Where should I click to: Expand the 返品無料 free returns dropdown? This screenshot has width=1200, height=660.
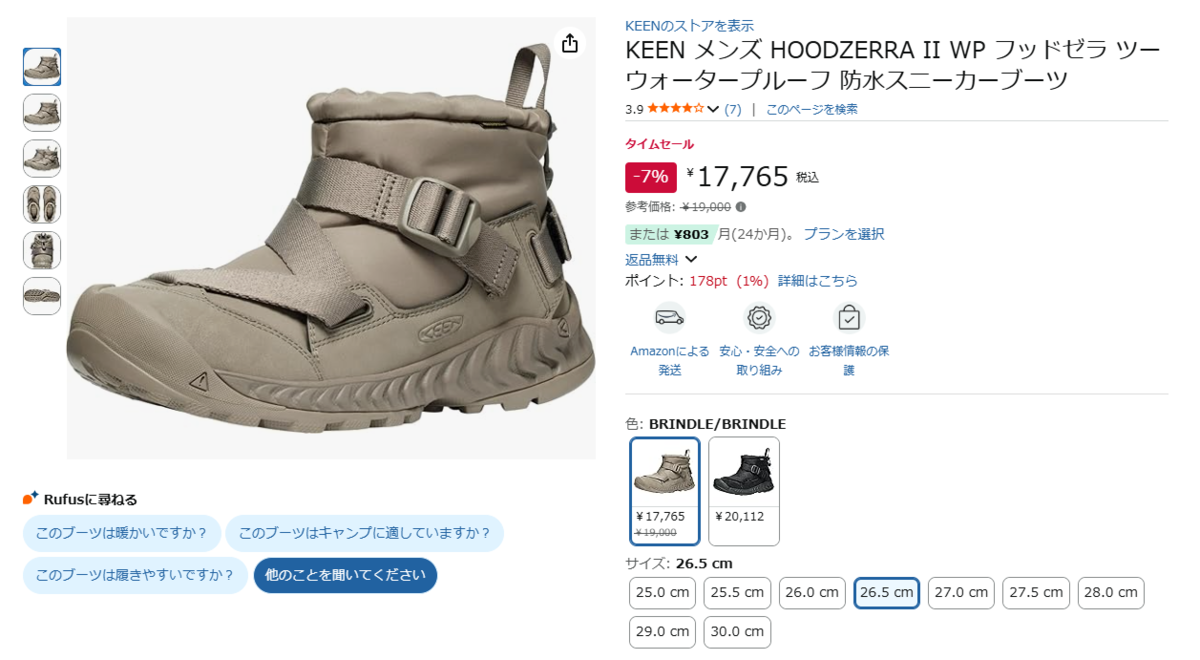690,259
